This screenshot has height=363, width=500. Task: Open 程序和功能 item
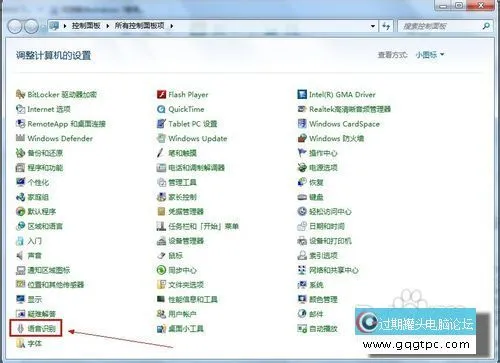(39, 168)
